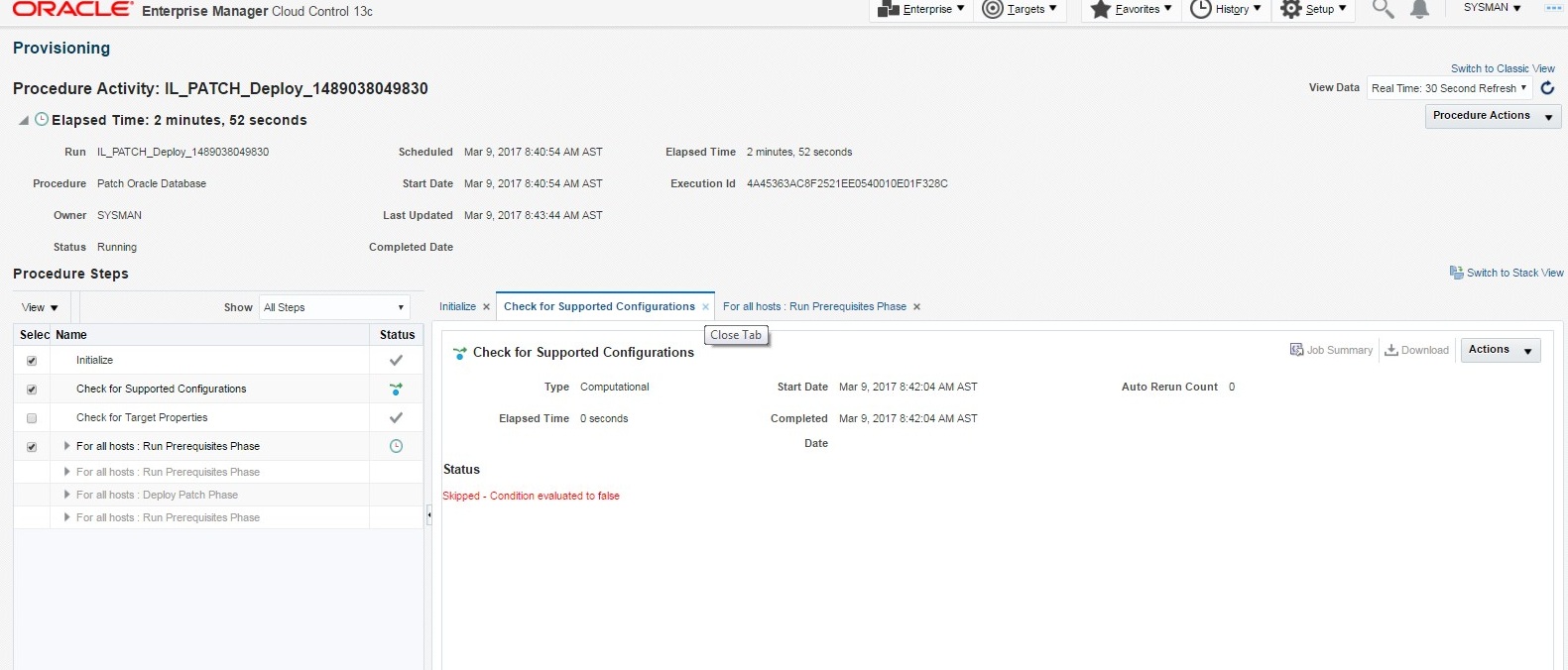
Task: Select the Check for Supported Configurations tab
Action: click(599, 306)
